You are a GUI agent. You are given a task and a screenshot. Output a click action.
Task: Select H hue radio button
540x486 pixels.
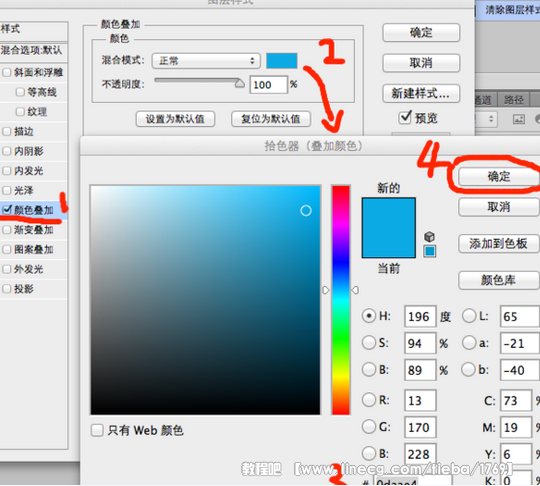coord(369,316)
